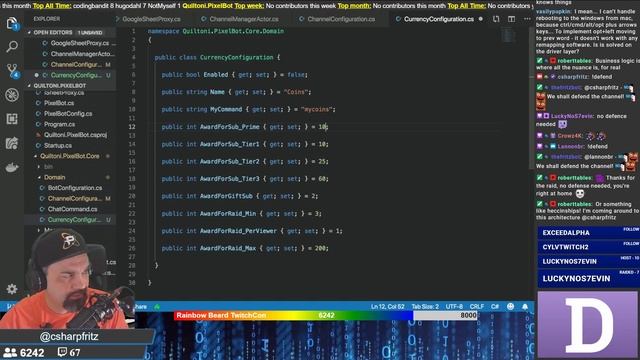Open Program.cs file
This screenshot has width=640, height=360.
tap(59, 124)
